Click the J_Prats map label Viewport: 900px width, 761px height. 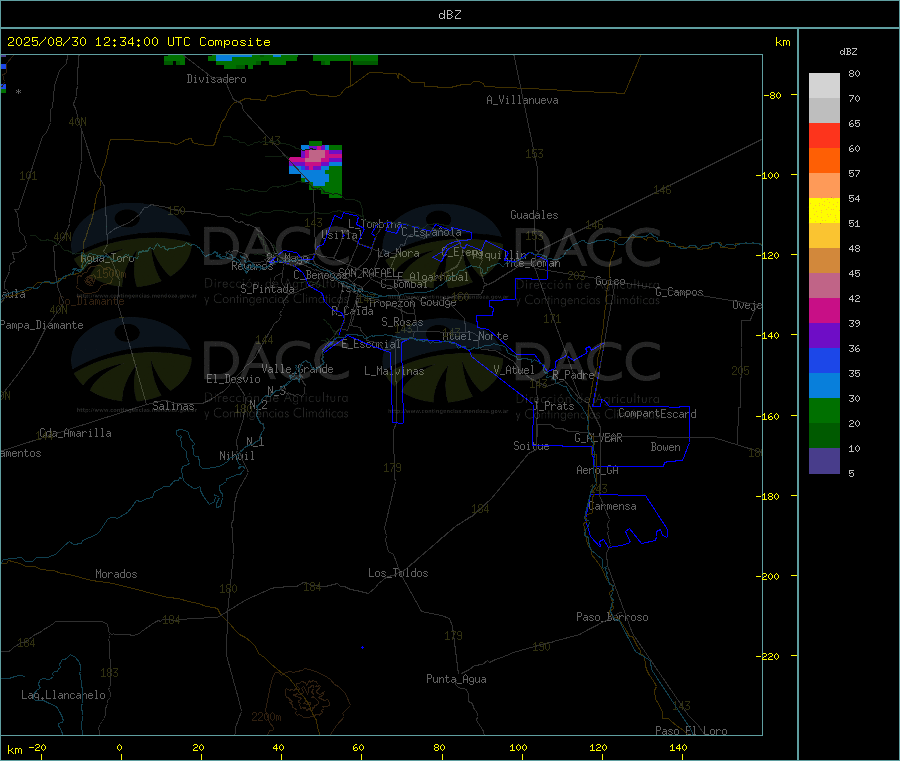(x=554, y=406)
